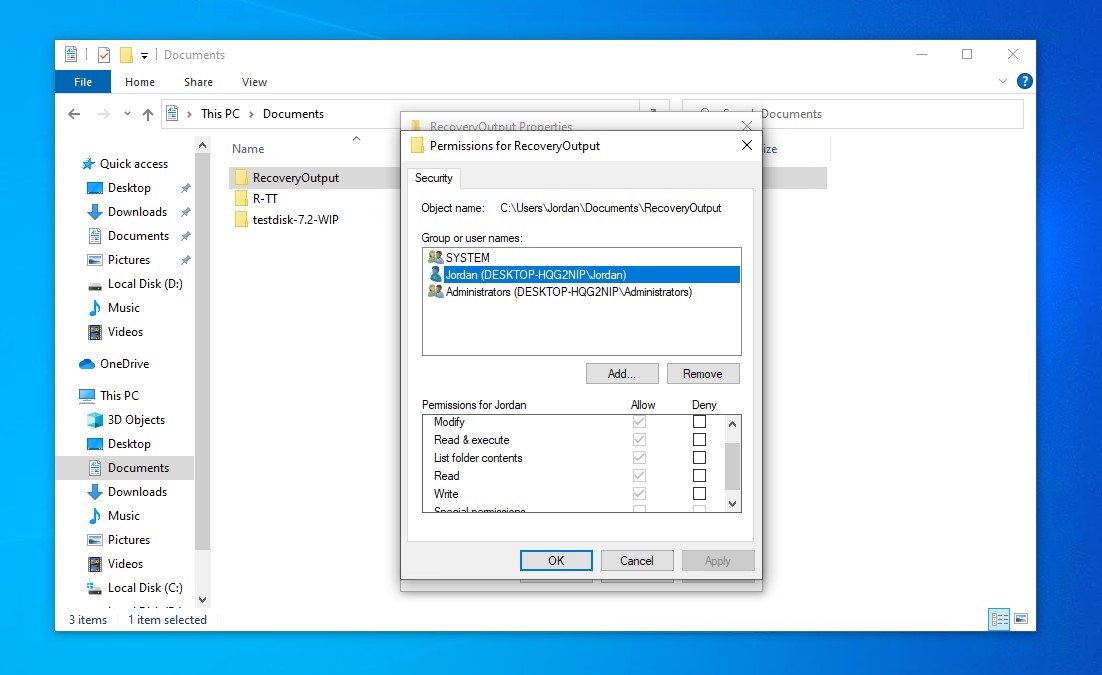Image resolution: width=1102 pixels, height=675 pixels.
Task: Click the blue Help question mark icon
Action: click(x=1024, y=81)
